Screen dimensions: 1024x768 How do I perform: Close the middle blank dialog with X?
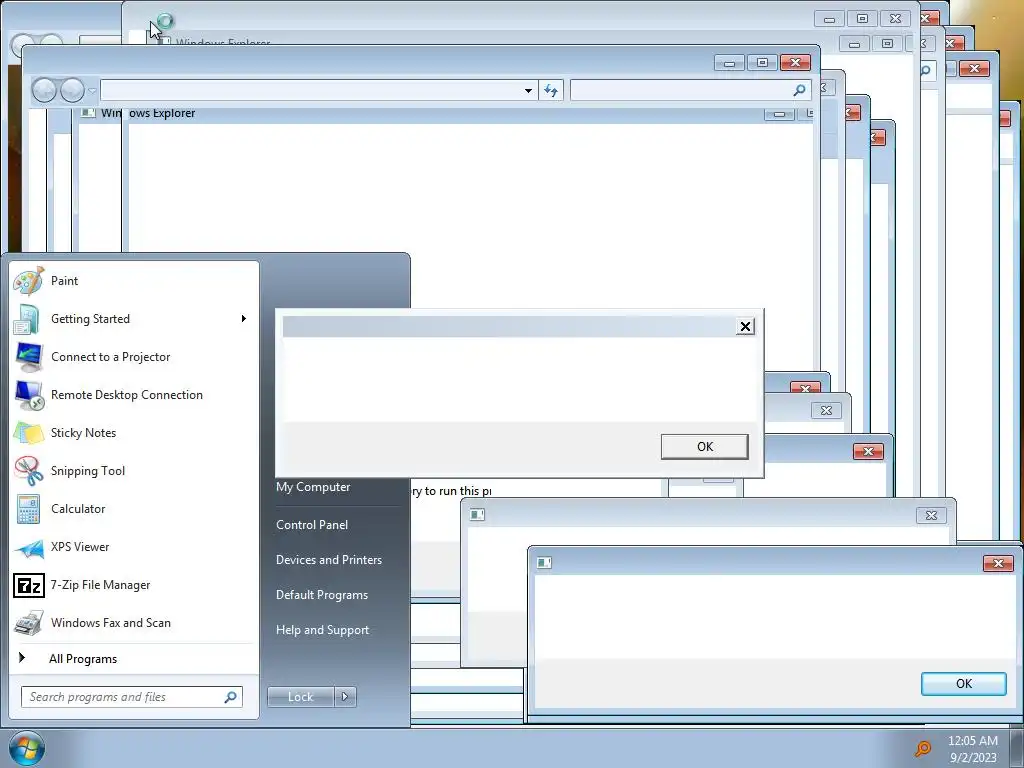pyautogui.click(x=745, y=327)
